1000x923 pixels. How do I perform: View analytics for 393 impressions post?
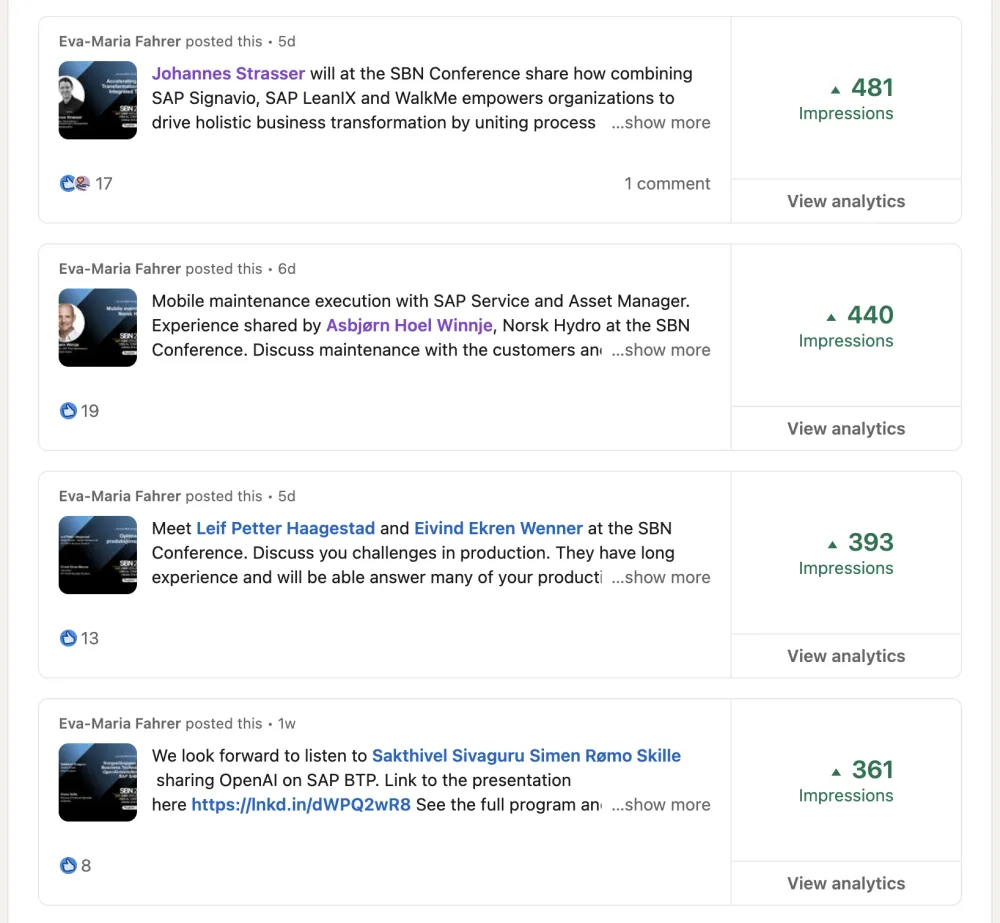(x=845, y=656)
